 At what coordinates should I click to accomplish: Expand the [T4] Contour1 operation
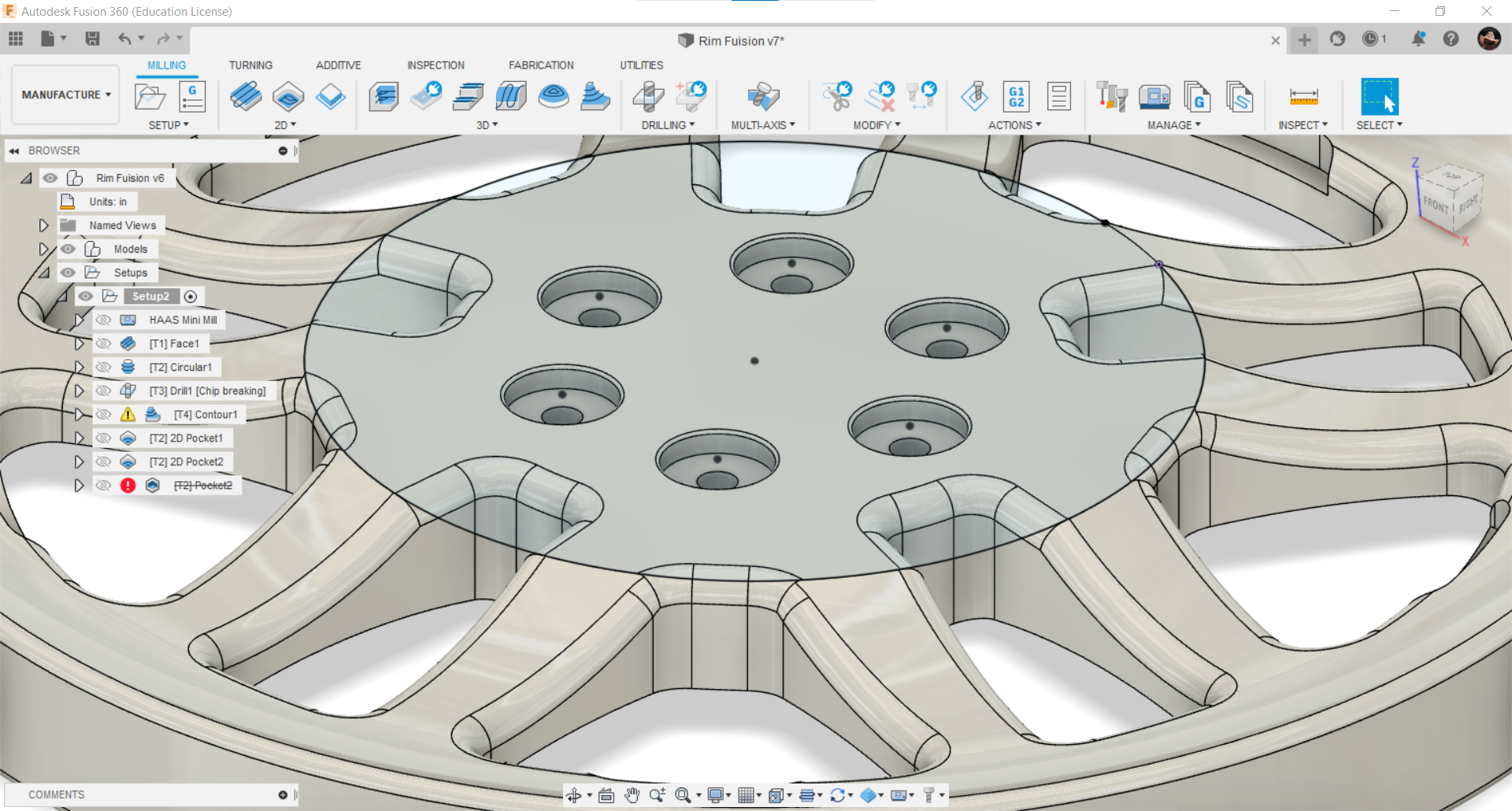79,413
